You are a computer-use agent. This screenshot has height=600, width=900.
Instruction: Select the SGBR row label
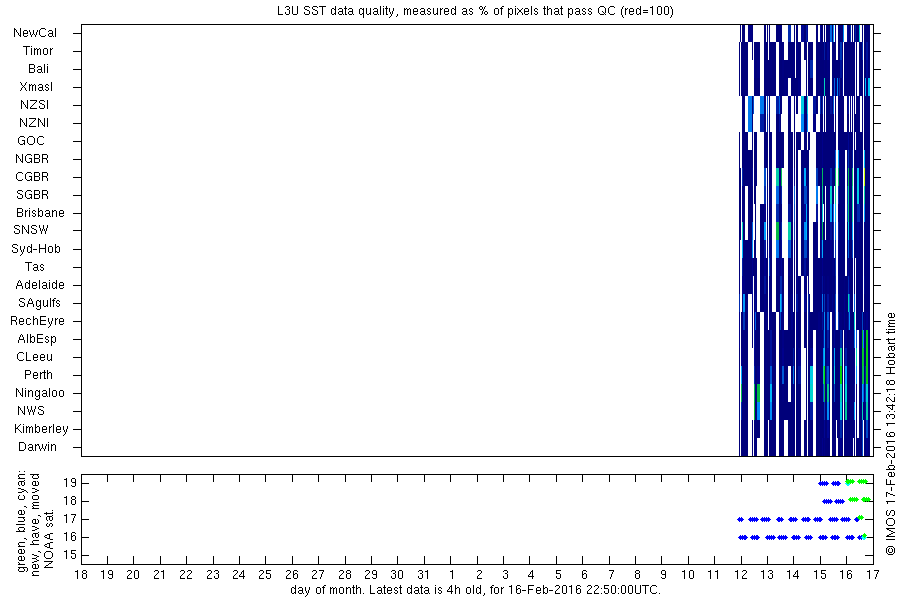tap(32, 195)
